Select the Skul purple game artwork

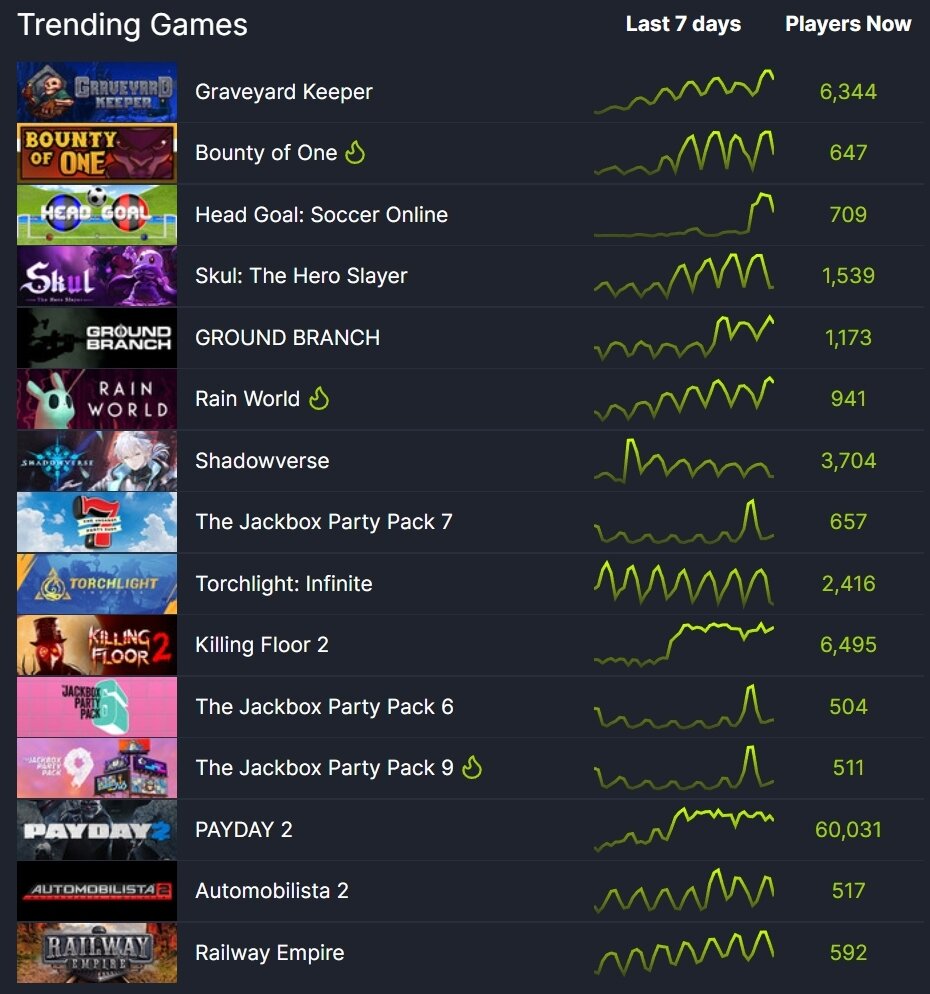97,276
